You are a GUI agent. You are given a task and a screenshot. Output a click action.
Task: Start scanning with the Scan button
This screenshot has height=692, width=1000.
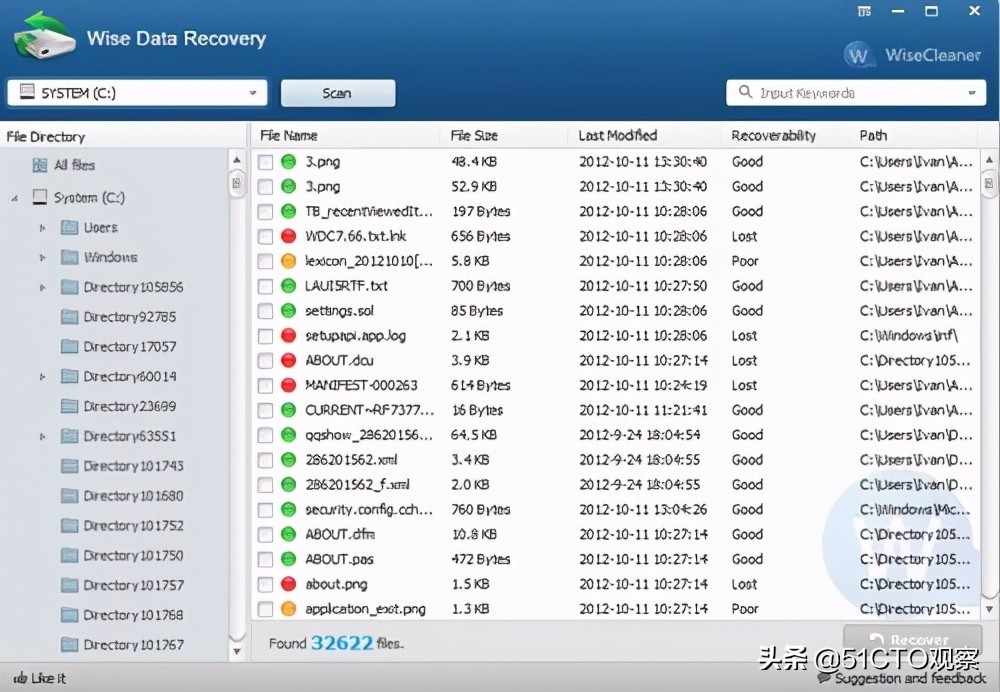tap(338, 93)
